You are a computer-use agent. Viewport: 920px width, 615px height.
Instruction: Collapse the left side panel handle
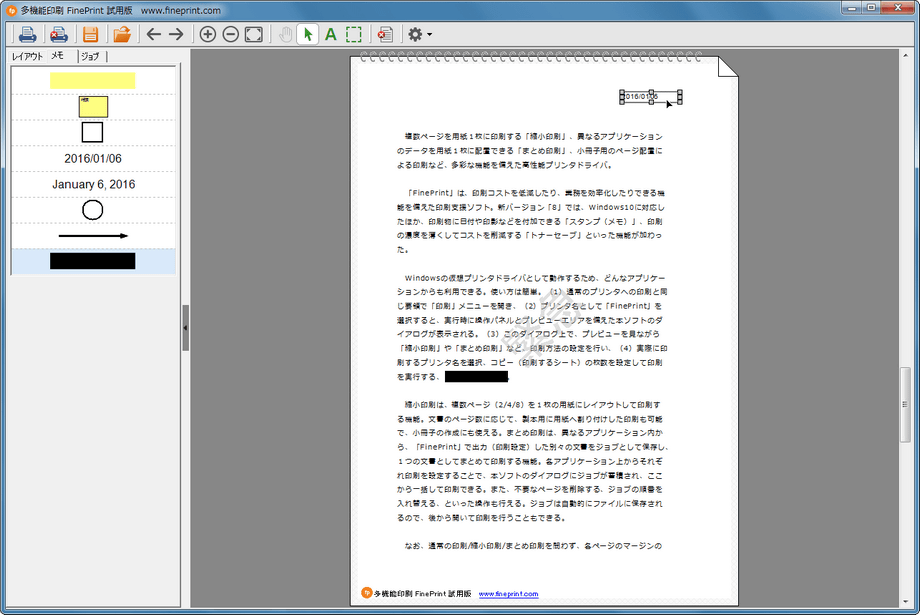(x=185, y=328)
